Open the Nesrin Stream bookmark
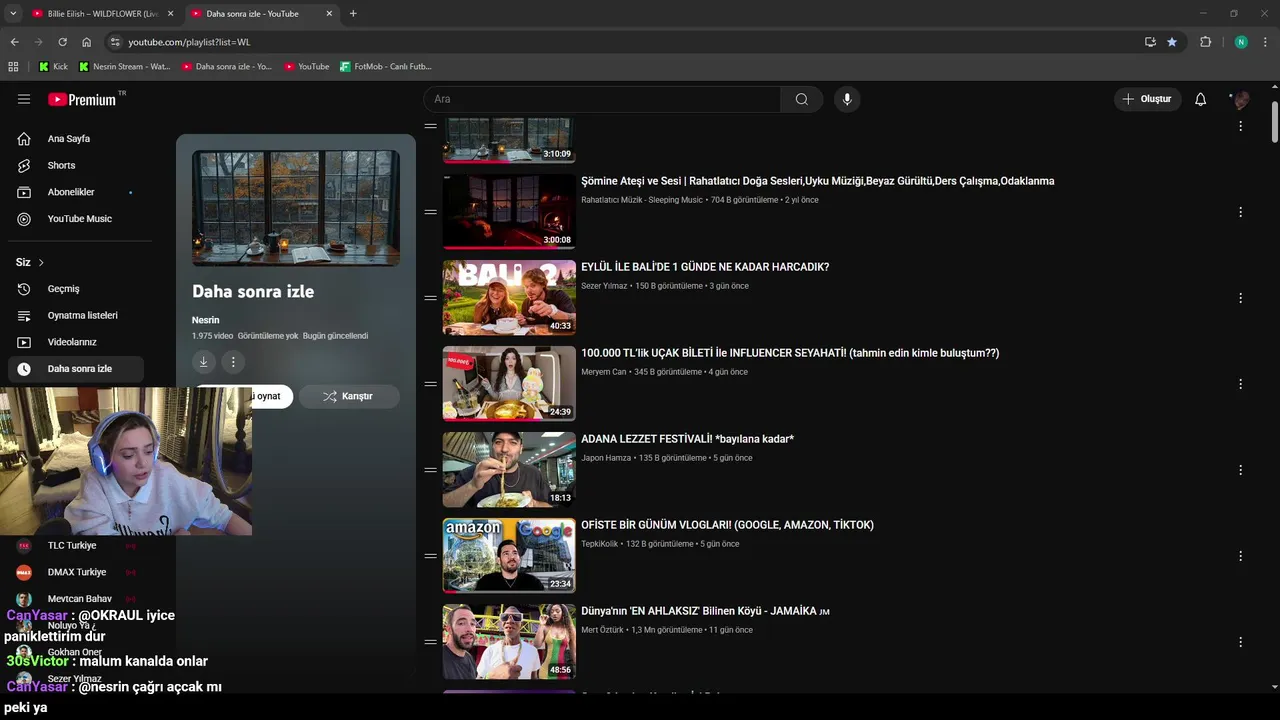 124,67
